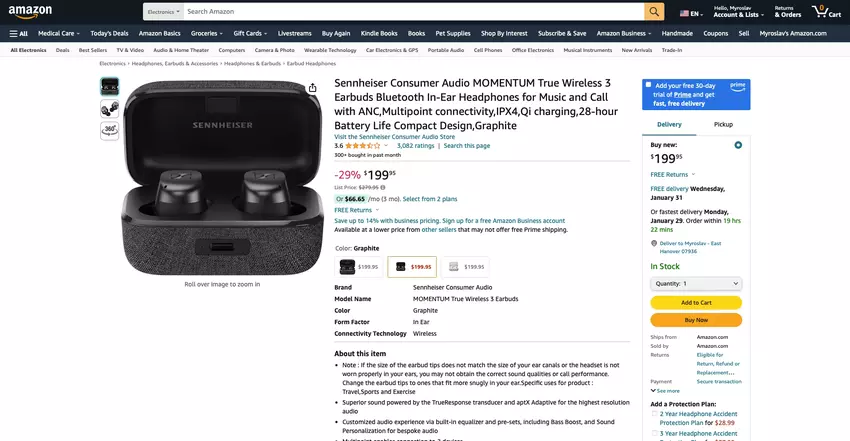The width and height of the screenshot is (850, 441).
Task: Select the Buy new radio button
Action: point(738,145)
